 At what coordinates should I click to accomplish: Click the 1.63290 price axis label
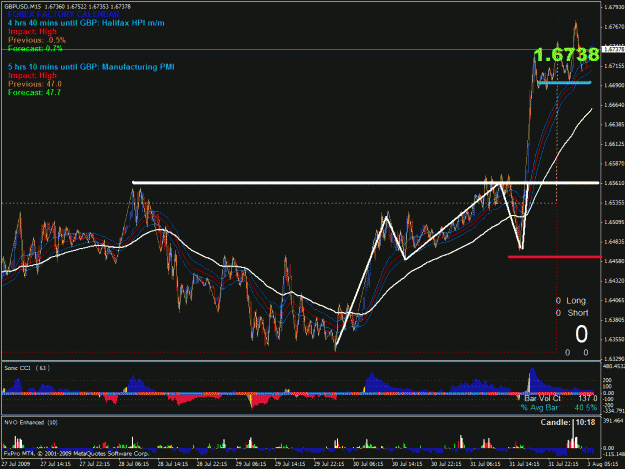click(x=614, y=359)
